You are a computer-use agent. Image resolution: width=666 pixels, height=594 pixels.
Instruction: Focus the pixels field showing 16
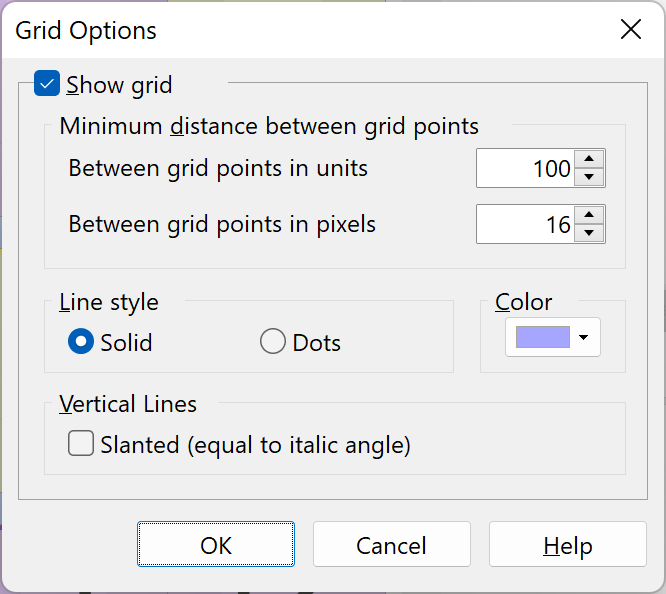tap(525, 224)
